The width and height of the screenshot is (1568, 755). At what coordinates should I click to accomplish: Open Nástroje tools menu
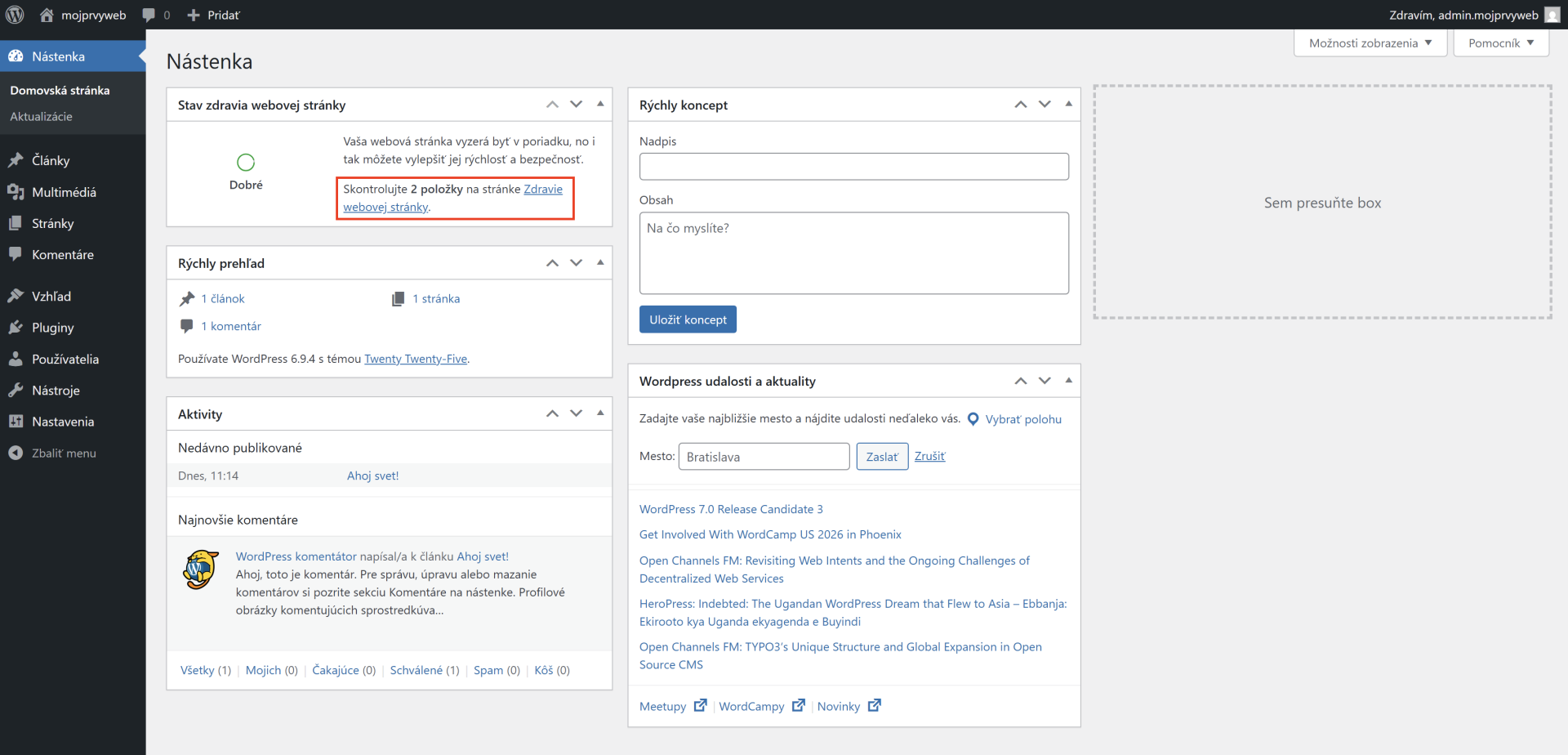pyautogui.click(x=73, y=391)
